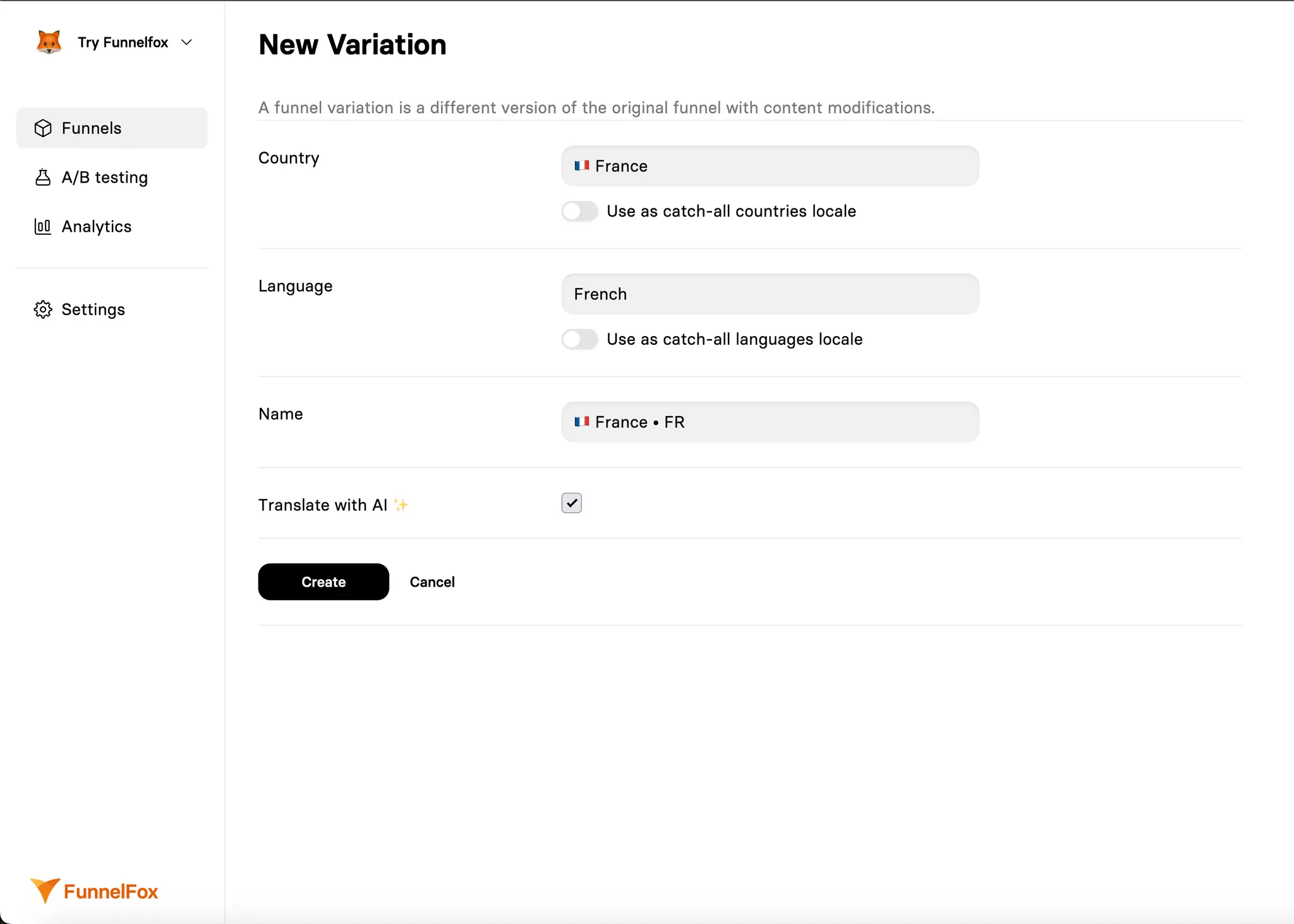This screenshot has width=1294, height=924.
Task: Go to A/B testing section
Action: pos(105,177)
